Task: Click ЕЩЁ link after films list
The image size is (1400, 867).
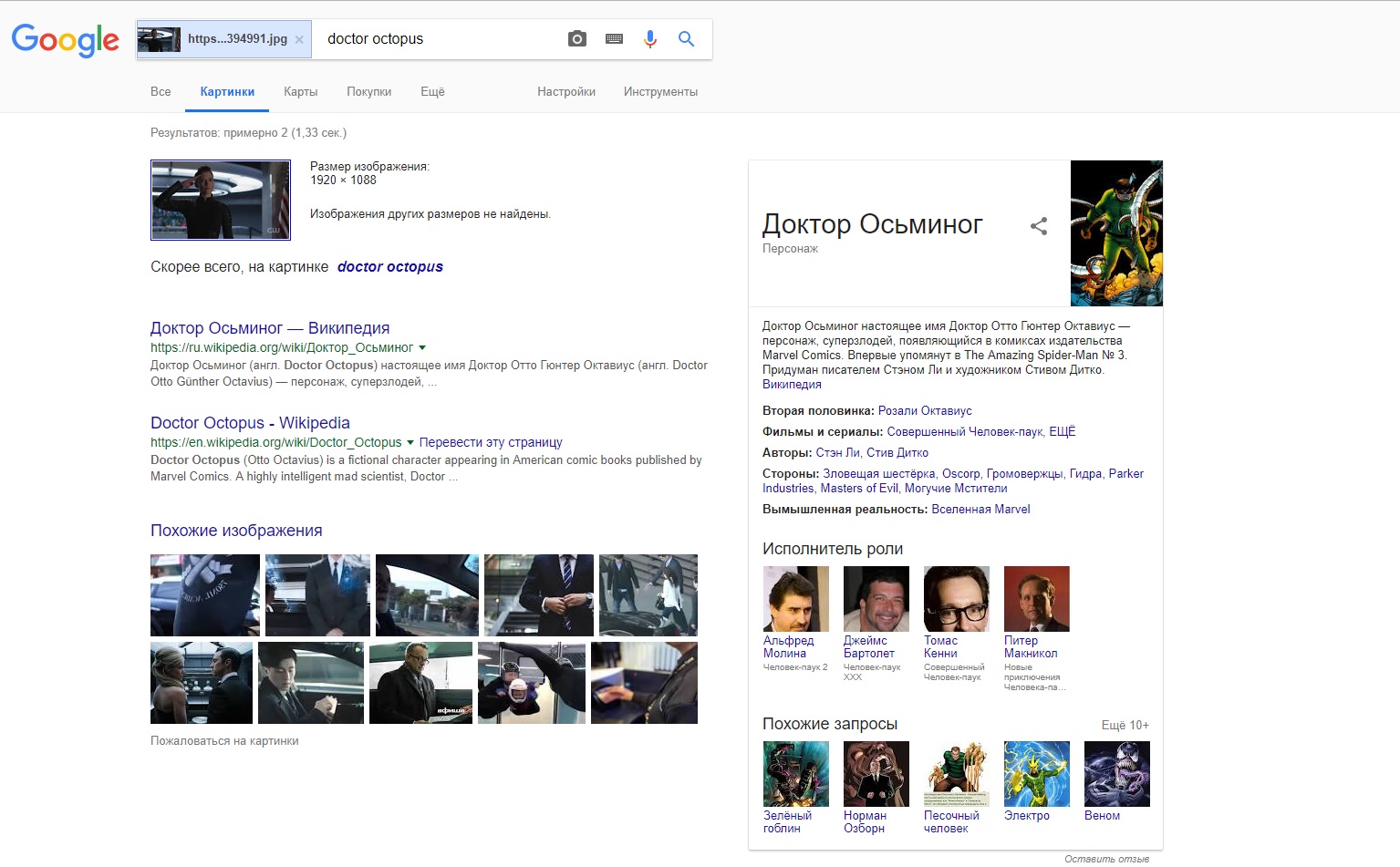Action: (x=1063, y=432)
